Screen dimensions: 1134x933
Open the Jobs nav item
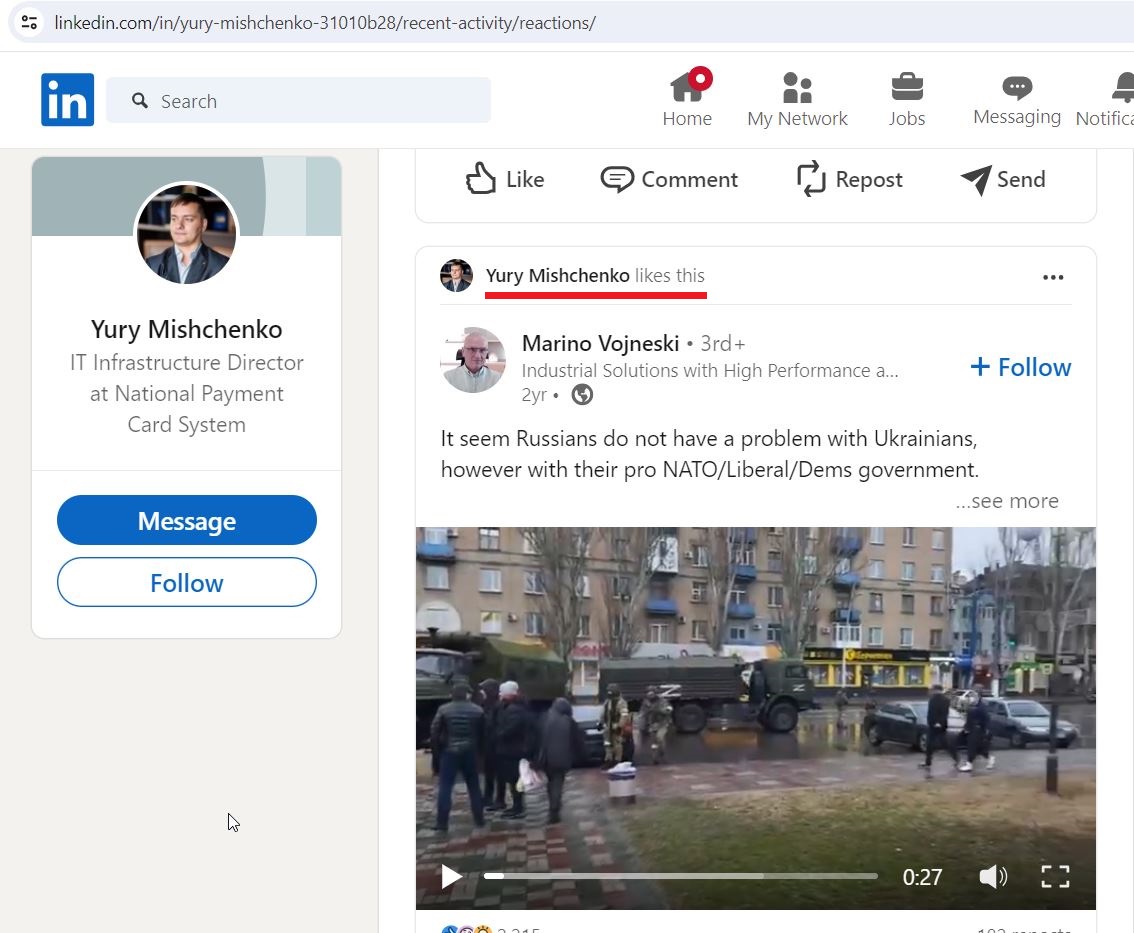[x=907, y=99]
